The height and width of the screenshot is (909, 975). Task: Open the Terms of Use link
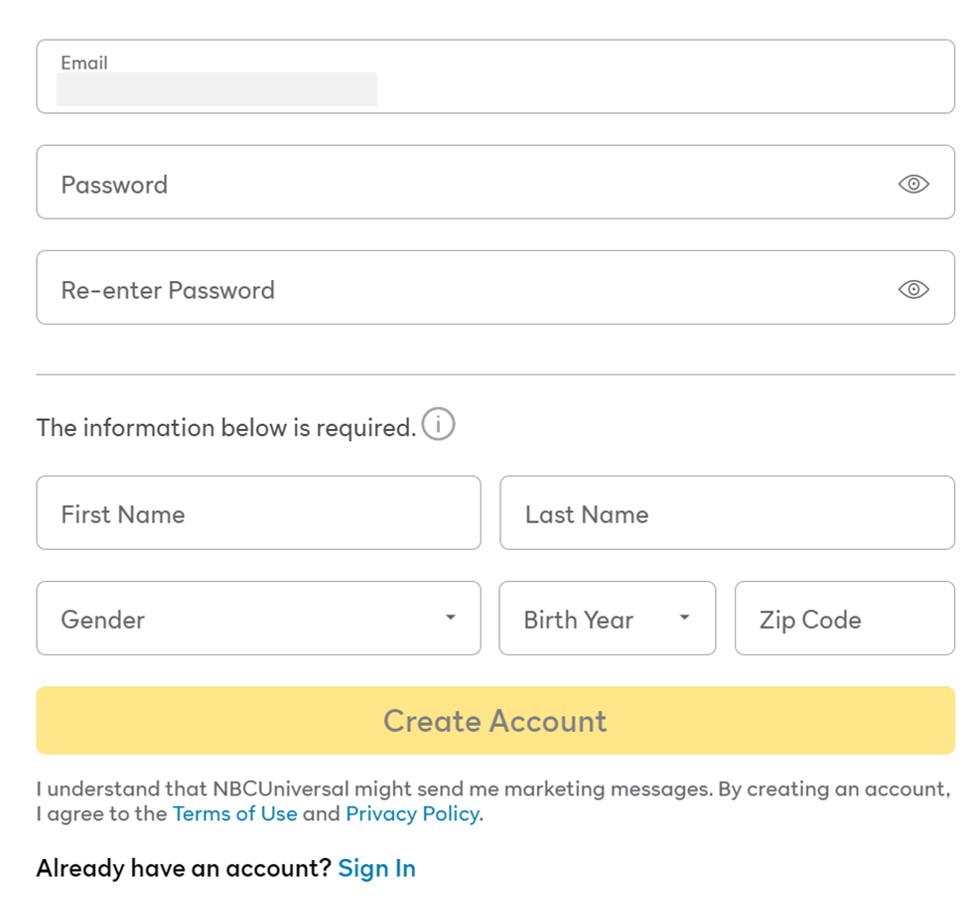235,814
